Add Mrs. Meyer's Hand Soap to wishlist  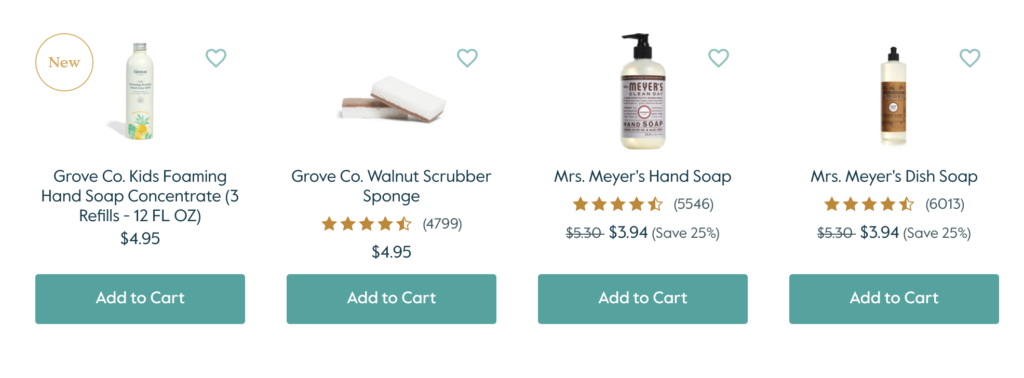tap(718, 58)
